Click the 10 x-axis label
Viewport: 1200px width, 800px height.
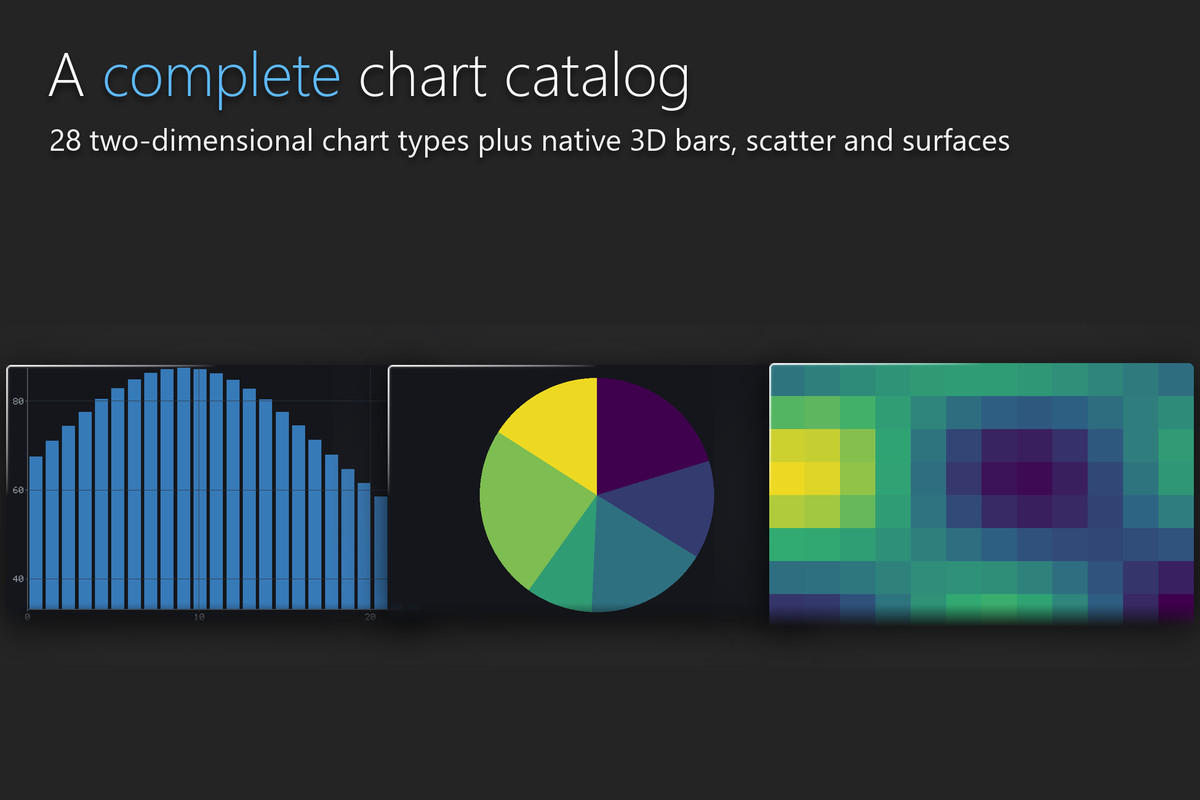point(199,618)
